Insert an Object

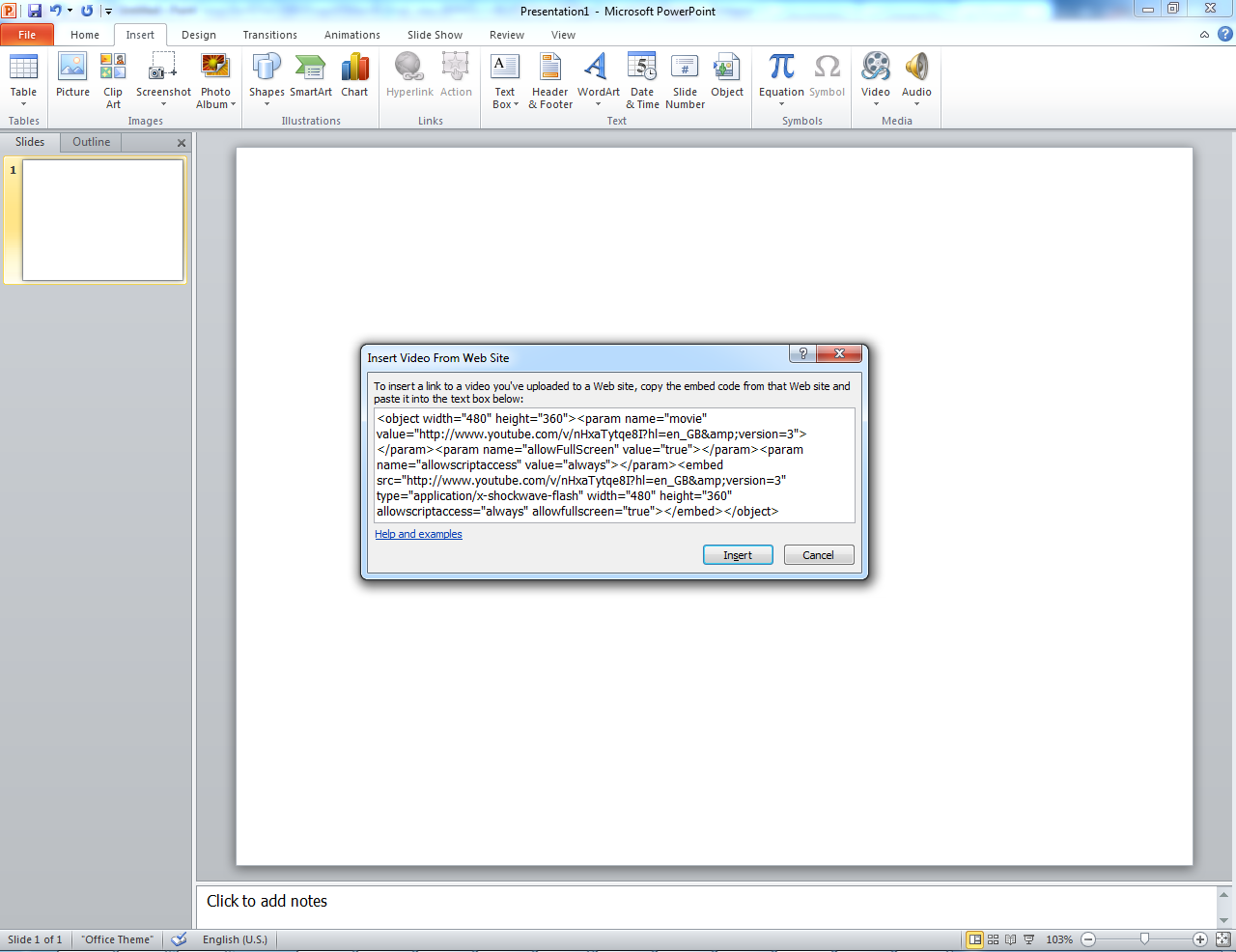click(x=727, y=75)
